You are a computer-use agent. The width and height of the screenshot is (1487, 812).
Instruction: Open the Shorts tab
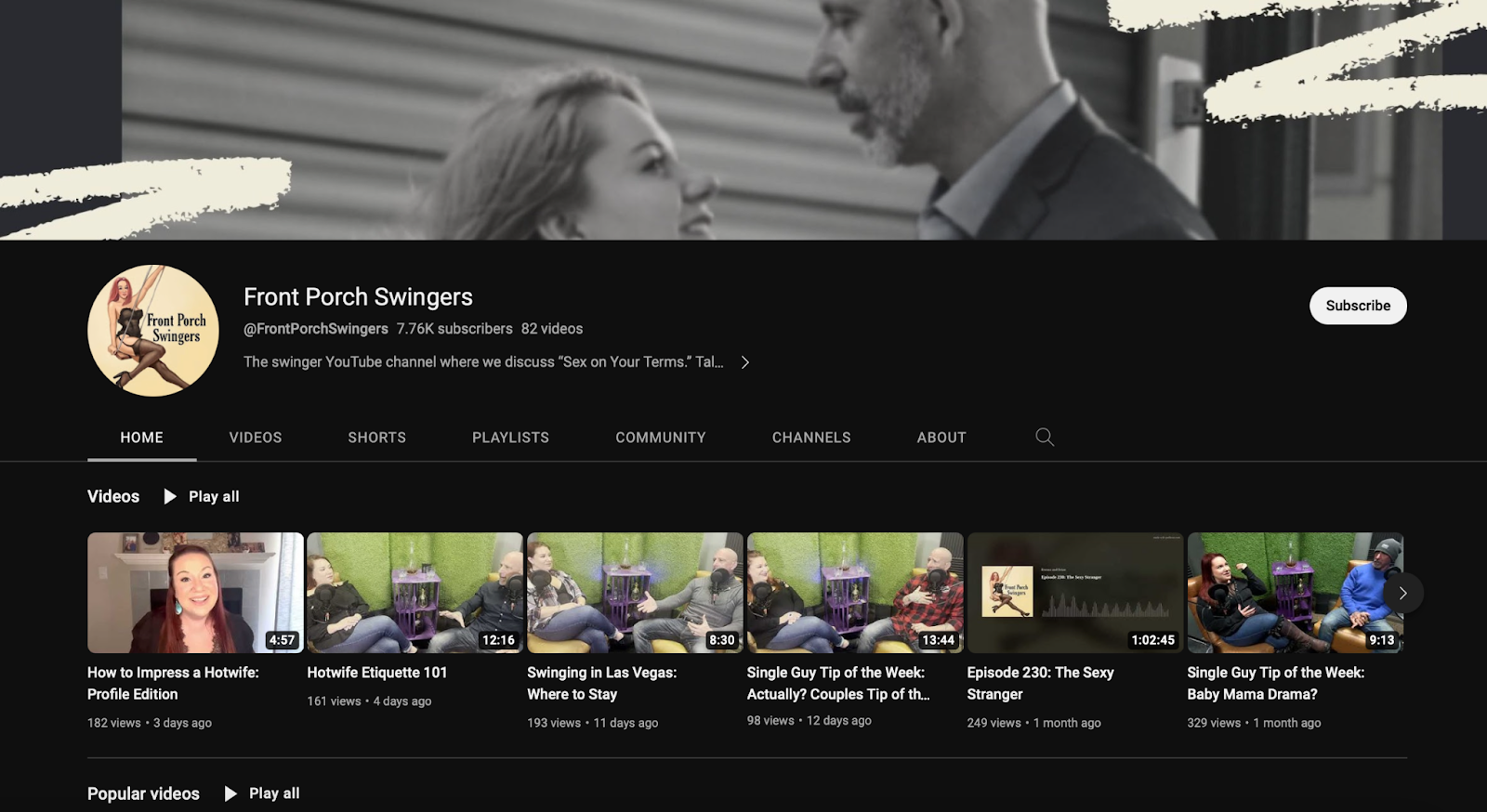[376, 438]
